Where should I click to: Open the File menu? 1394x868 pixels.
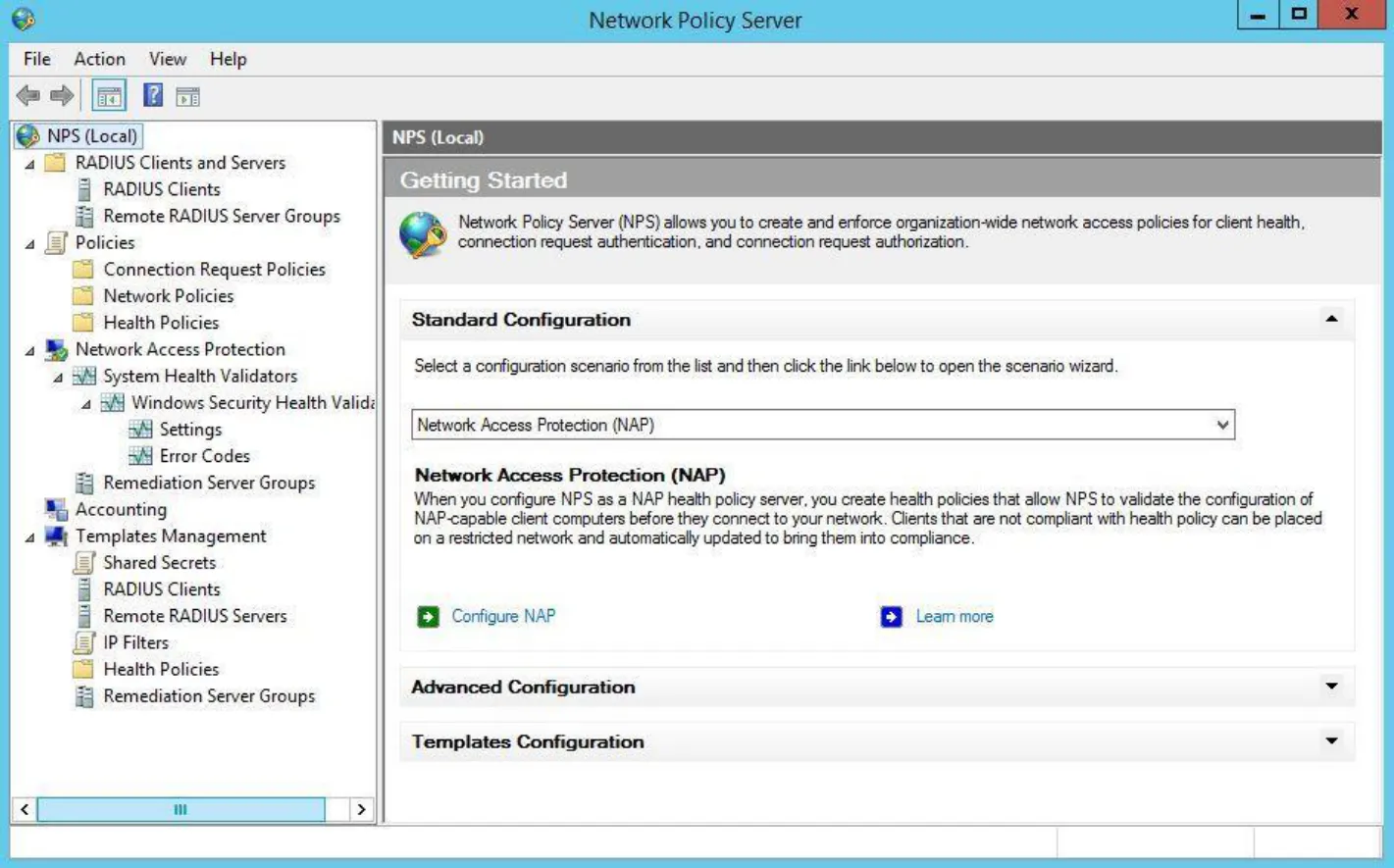(x=37, y=59)
